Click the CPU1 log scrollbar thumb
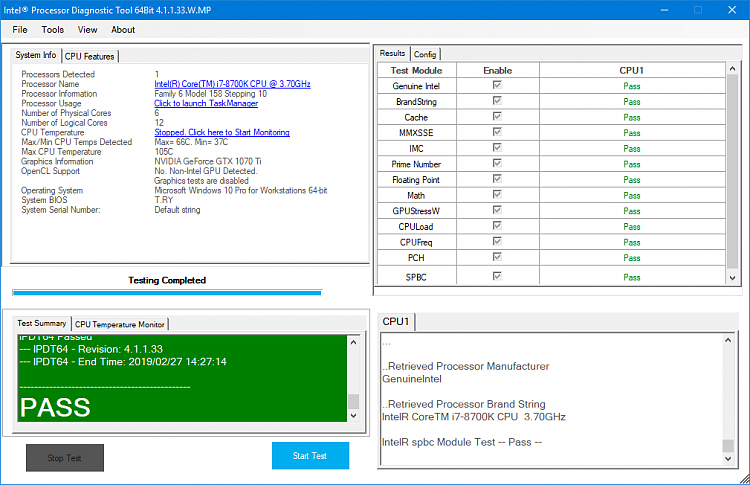The image size is (750, 485). point(728,445)
